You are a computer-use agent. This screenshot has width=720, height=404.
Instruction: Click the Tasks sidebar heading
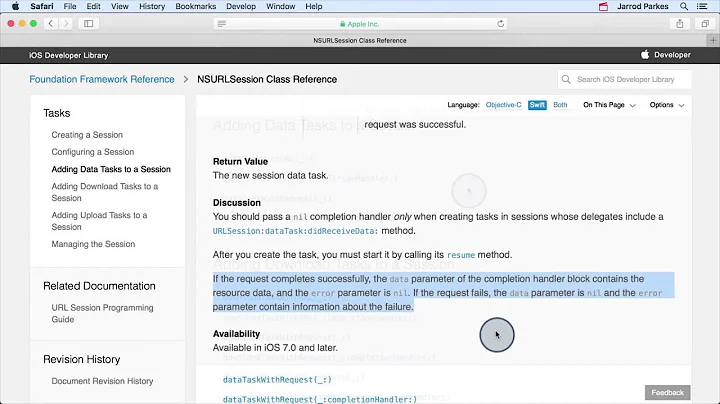pos(56,113)
